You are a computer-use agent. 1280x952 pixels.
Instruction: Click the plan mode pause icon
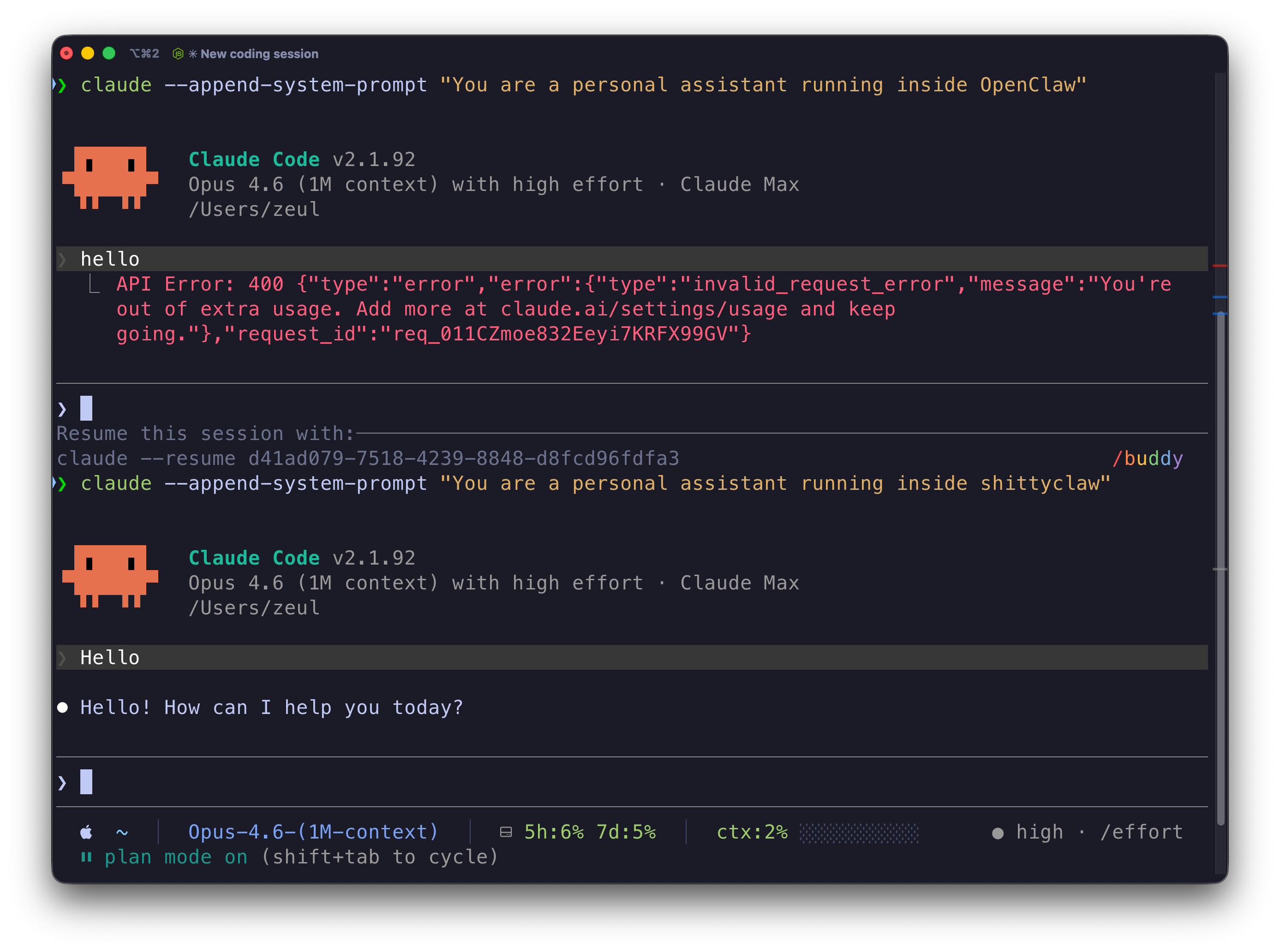coord(86,857)
